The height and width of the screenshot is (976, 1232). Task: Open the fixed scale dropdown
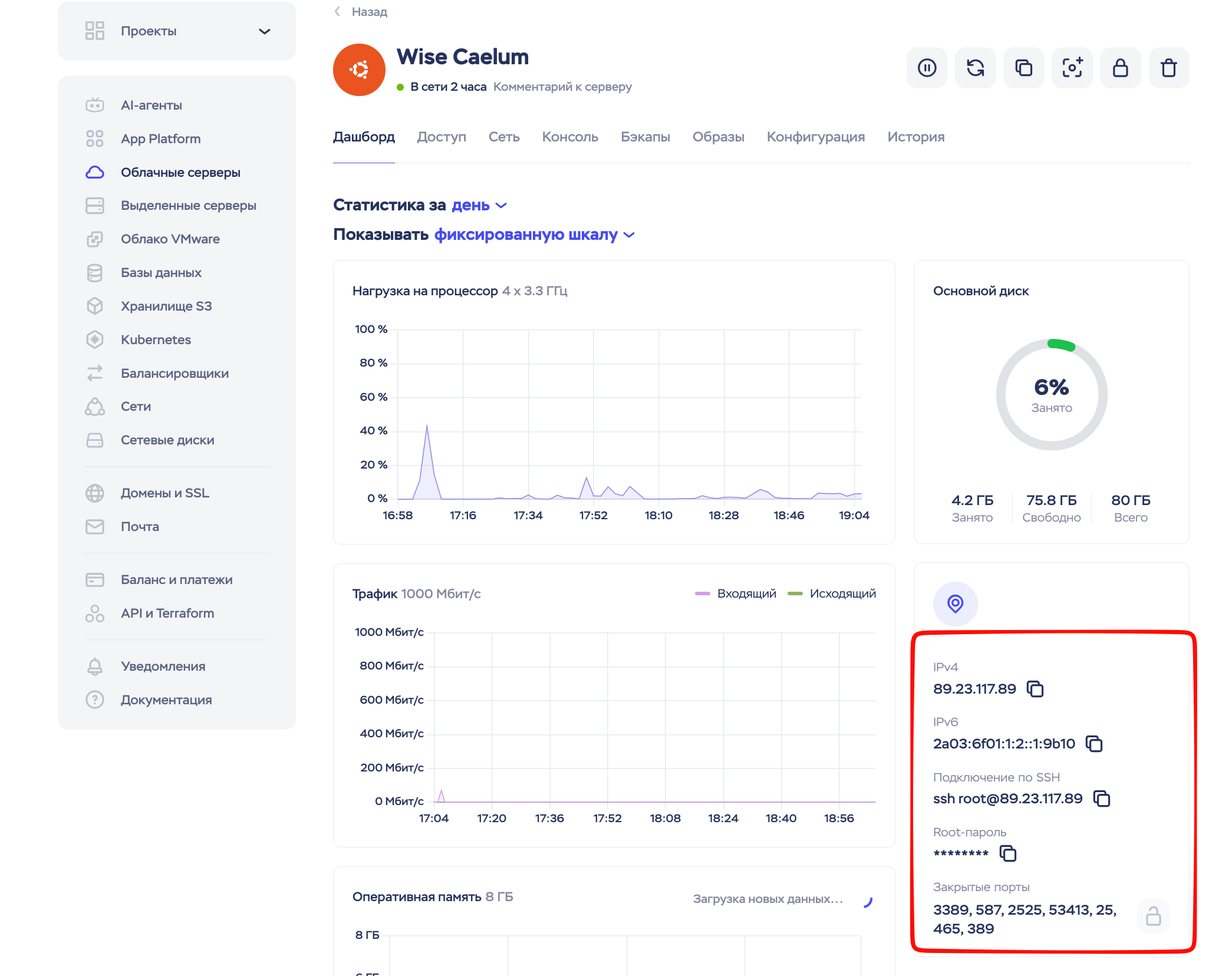(533, 235)
